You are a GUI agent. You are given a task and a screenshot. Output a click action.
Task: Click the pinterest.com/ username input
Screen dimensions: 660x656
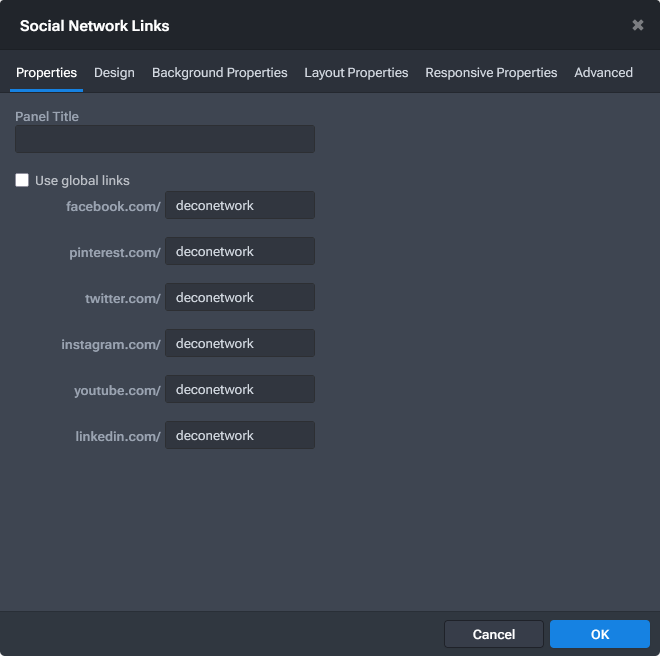240,251
